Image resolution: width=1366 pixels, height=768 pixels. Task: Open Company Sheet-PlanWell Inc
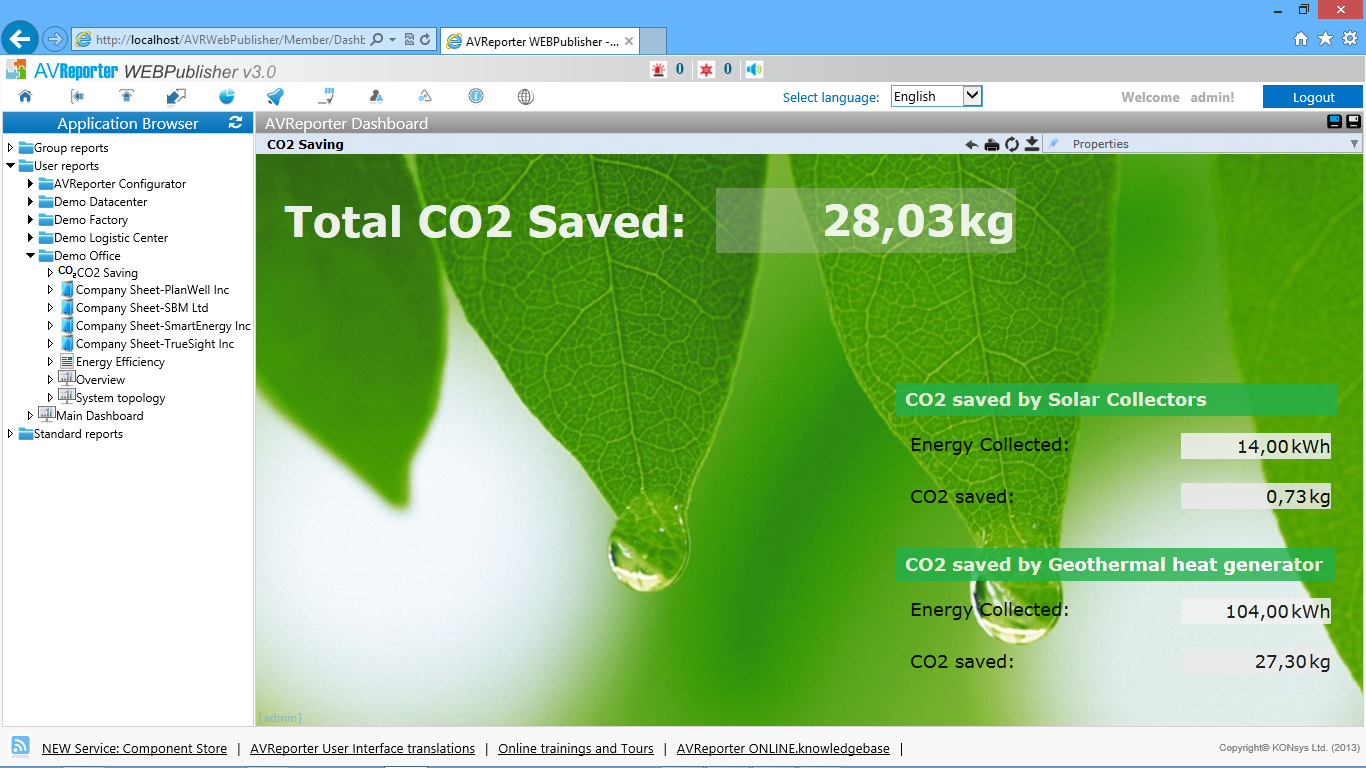pyautogui.click(x=152, y=290)
